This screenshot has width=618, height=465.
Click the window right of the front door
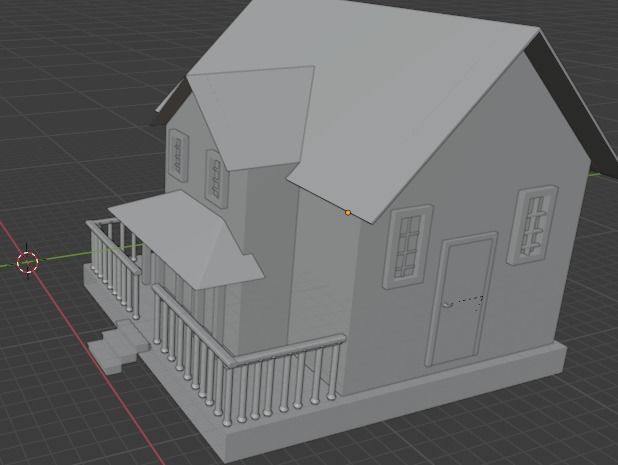pos(532,226)
